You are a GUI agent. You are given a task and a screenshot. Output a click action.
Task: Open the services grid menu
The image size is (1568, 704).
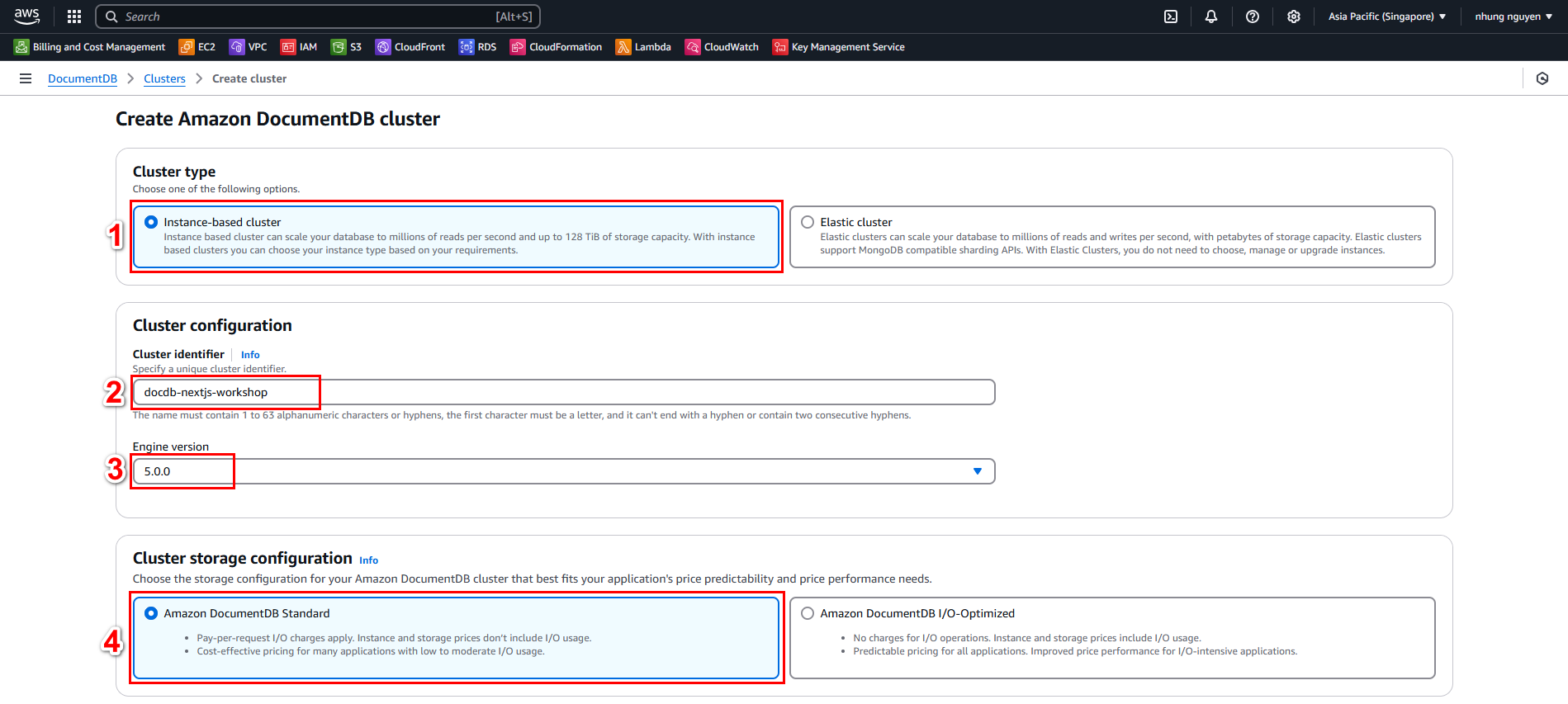pos(74,17)
